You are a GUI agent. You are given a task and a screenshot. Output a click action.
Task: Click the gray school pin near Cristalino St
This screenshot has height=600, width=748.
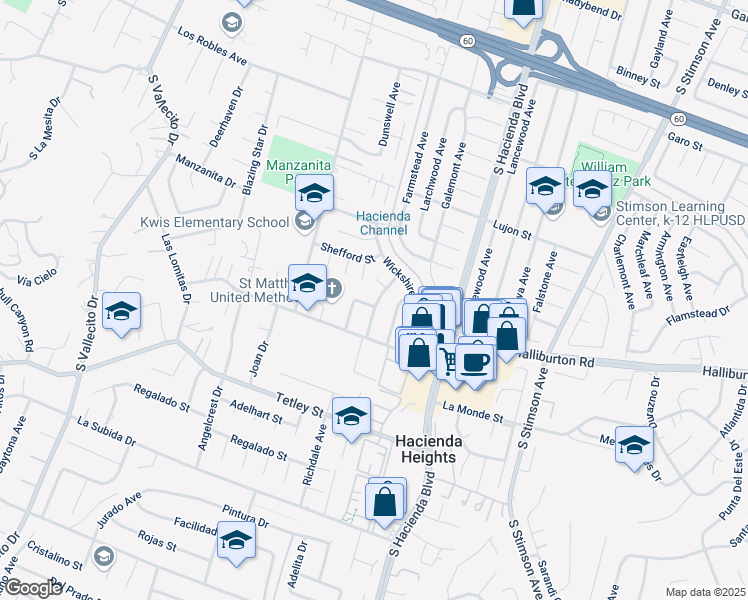[x=104, y=556]
